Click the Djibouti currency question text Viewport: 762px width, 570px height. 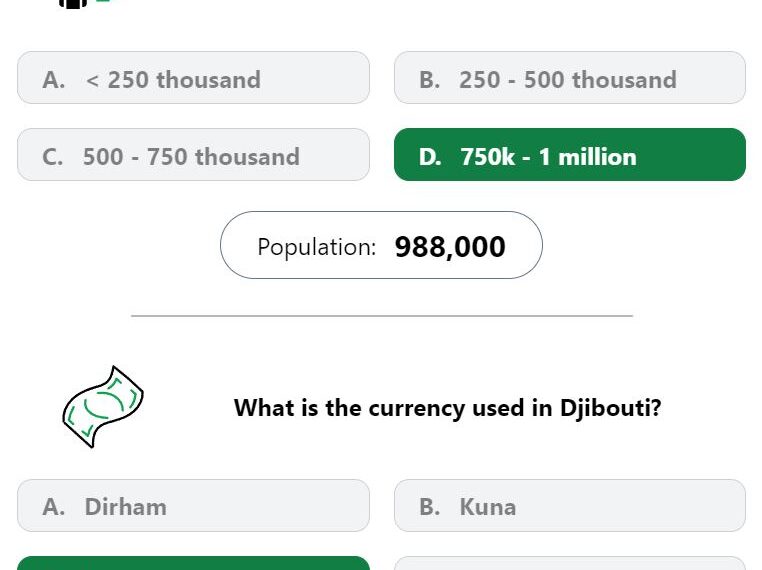point(448,408)
